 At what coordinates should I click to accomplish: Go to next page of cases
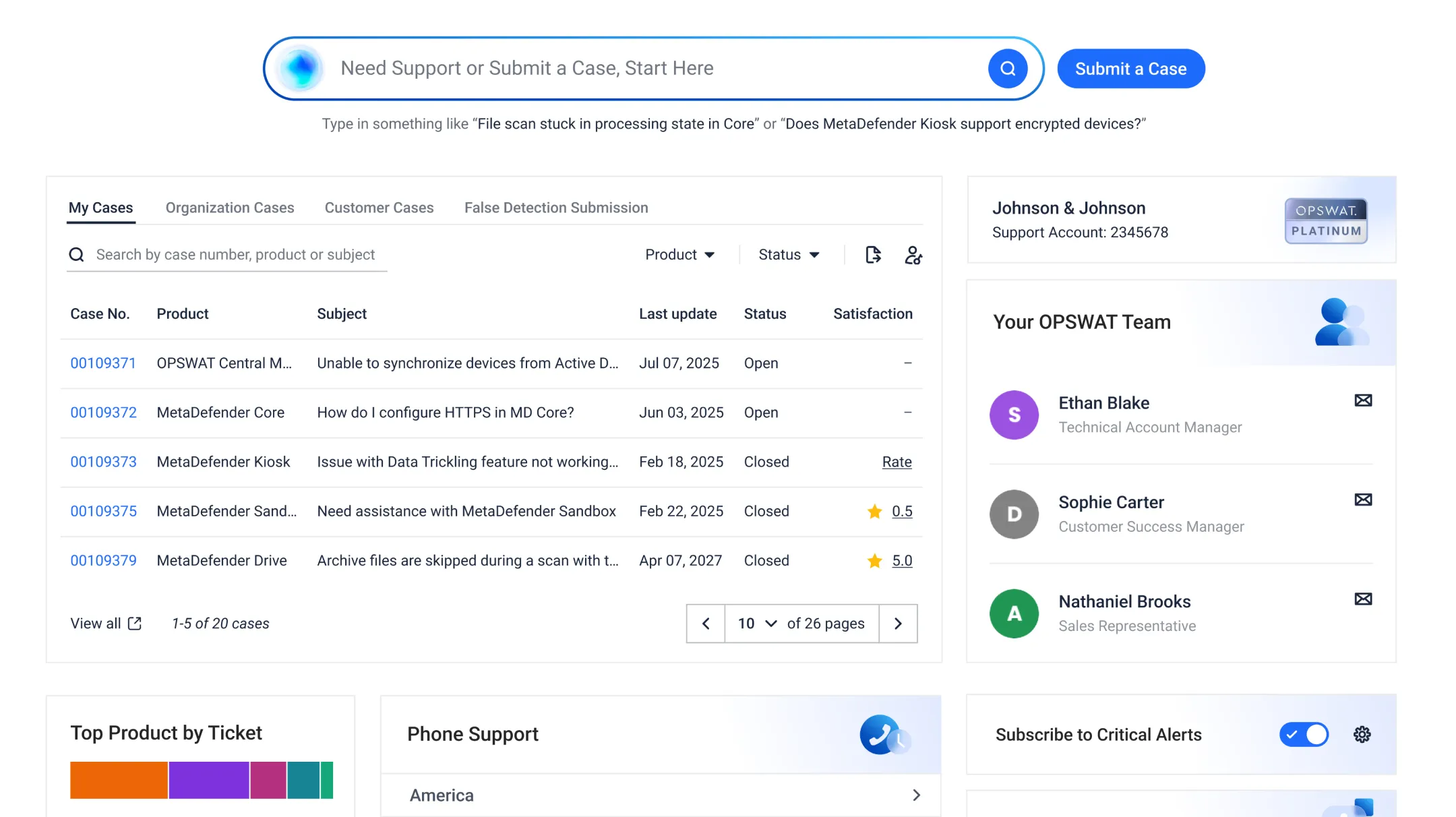[x=898, y=624]
